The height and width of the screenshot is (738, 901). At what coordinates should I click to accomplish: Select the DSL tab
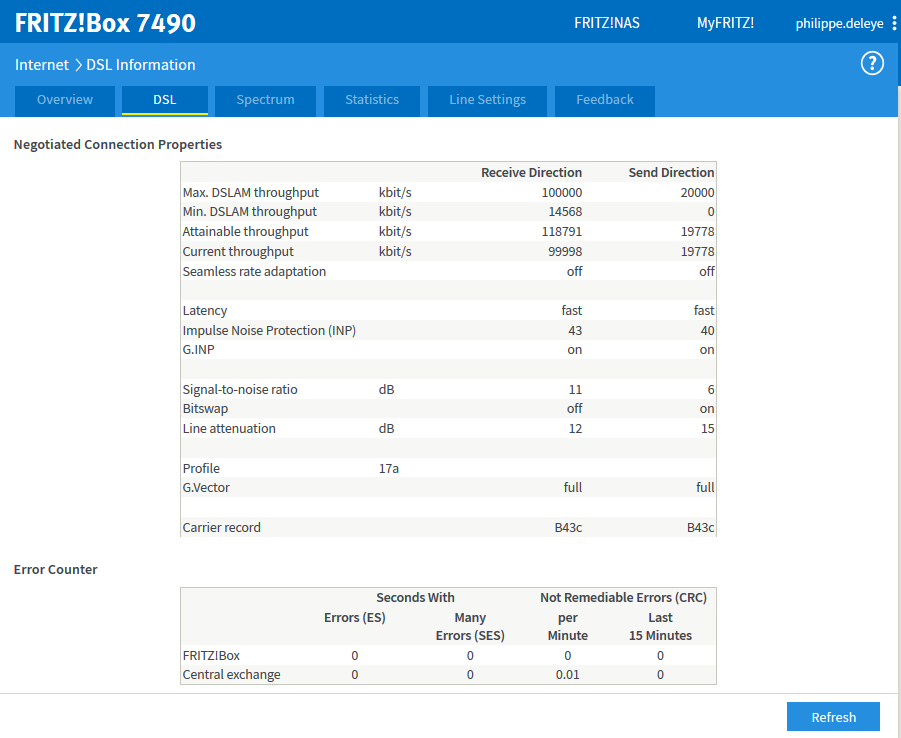pos(165,100)
